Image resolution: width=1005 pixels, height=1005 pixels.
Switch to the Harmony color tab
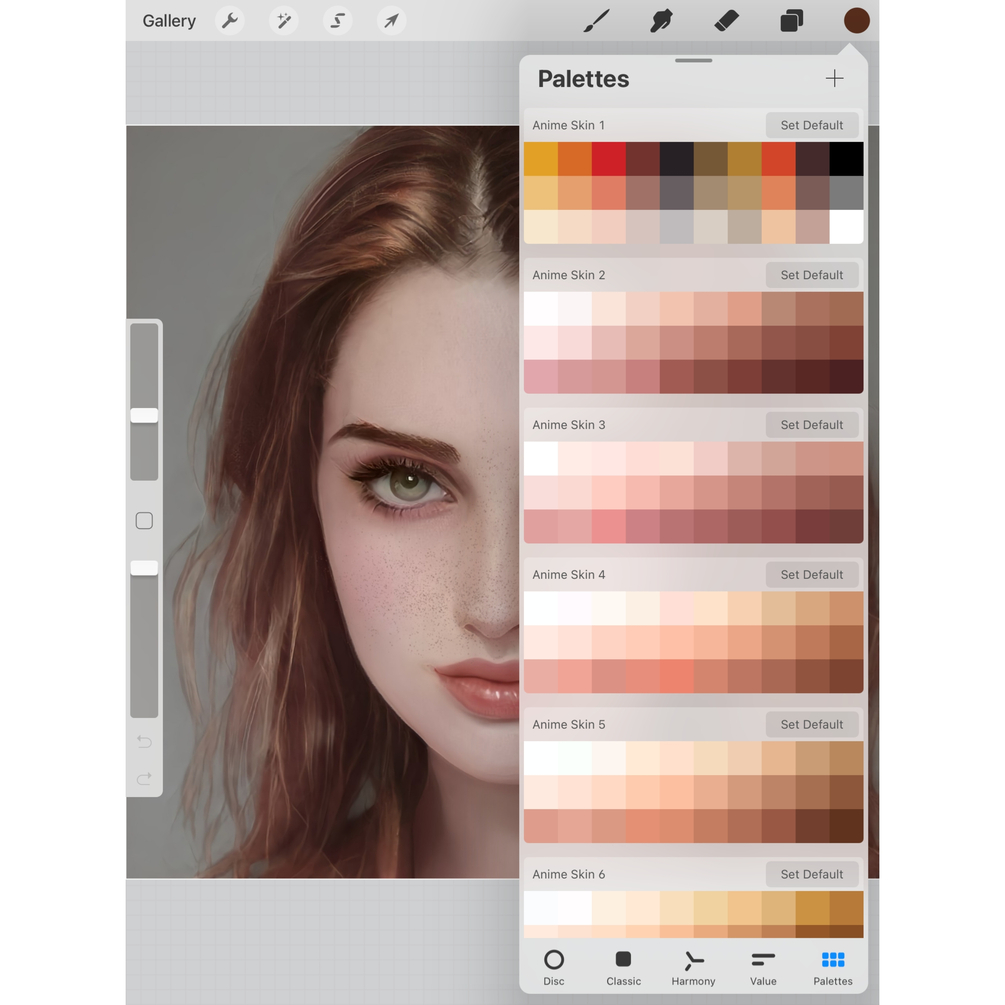(x=694, y=968)
